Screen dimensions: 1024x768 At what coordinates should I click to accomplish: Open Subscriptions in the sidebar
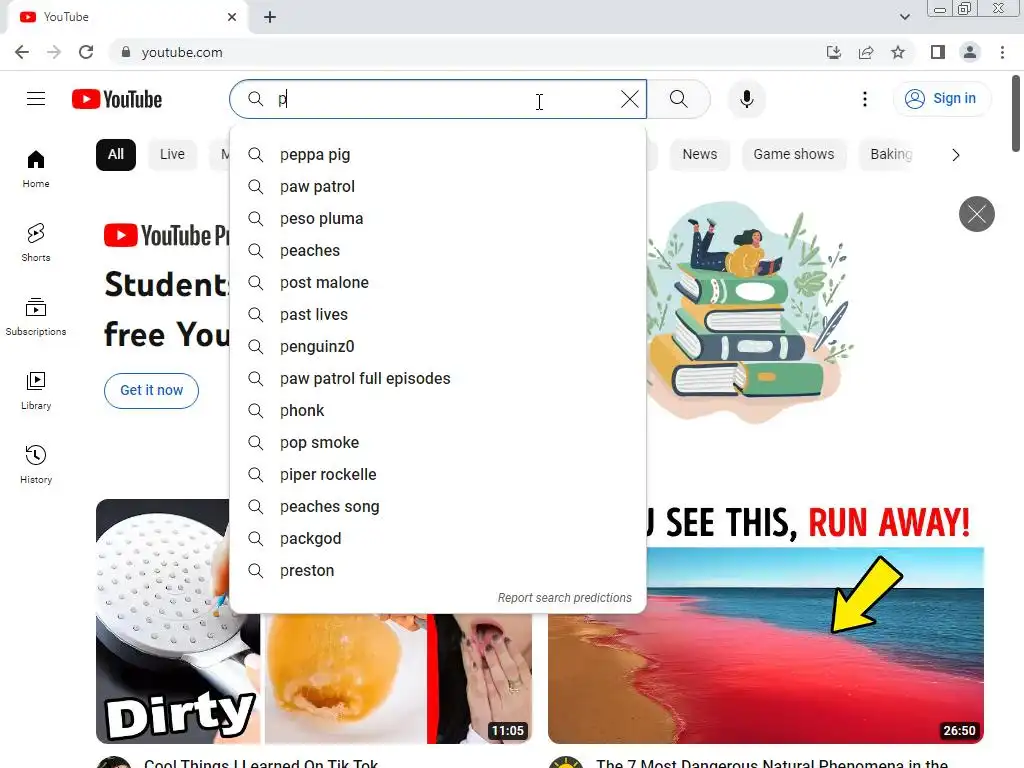tap(36, 317)
